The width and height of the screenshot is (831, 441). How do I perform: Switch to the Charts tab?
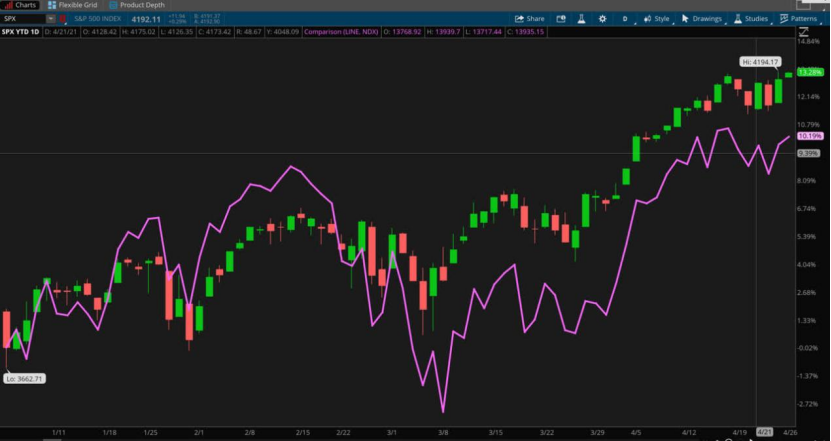[x=20, y=5]
